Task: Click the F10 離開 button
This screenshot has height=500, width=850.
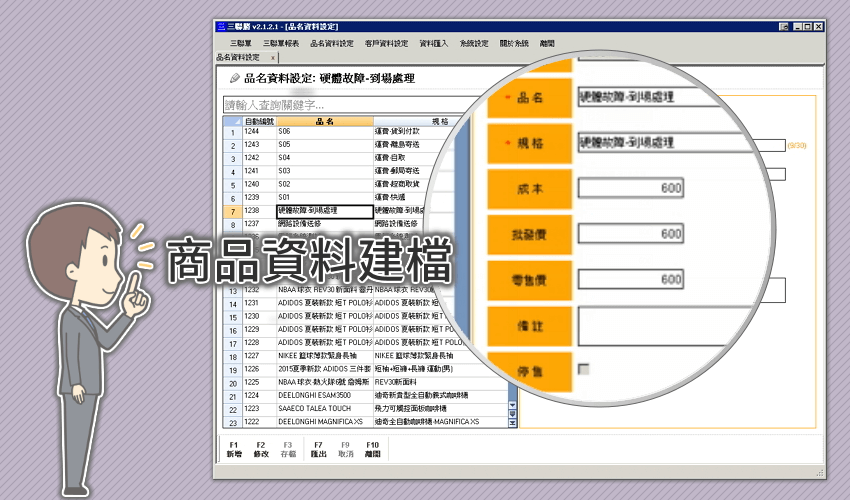Action: pyautogui.click(x=373, y=450)
